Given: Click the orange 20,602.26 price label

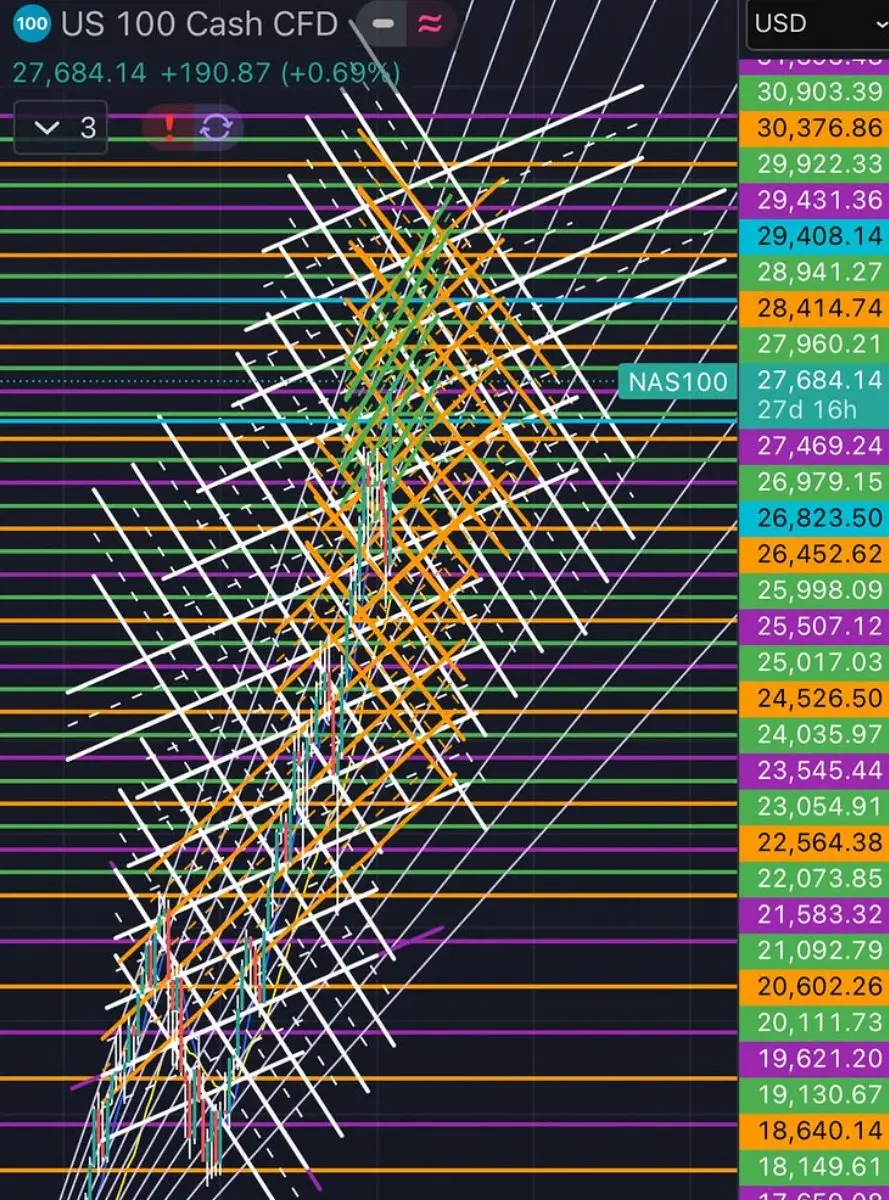Looking at the screenshot, I should coord(813,985).
